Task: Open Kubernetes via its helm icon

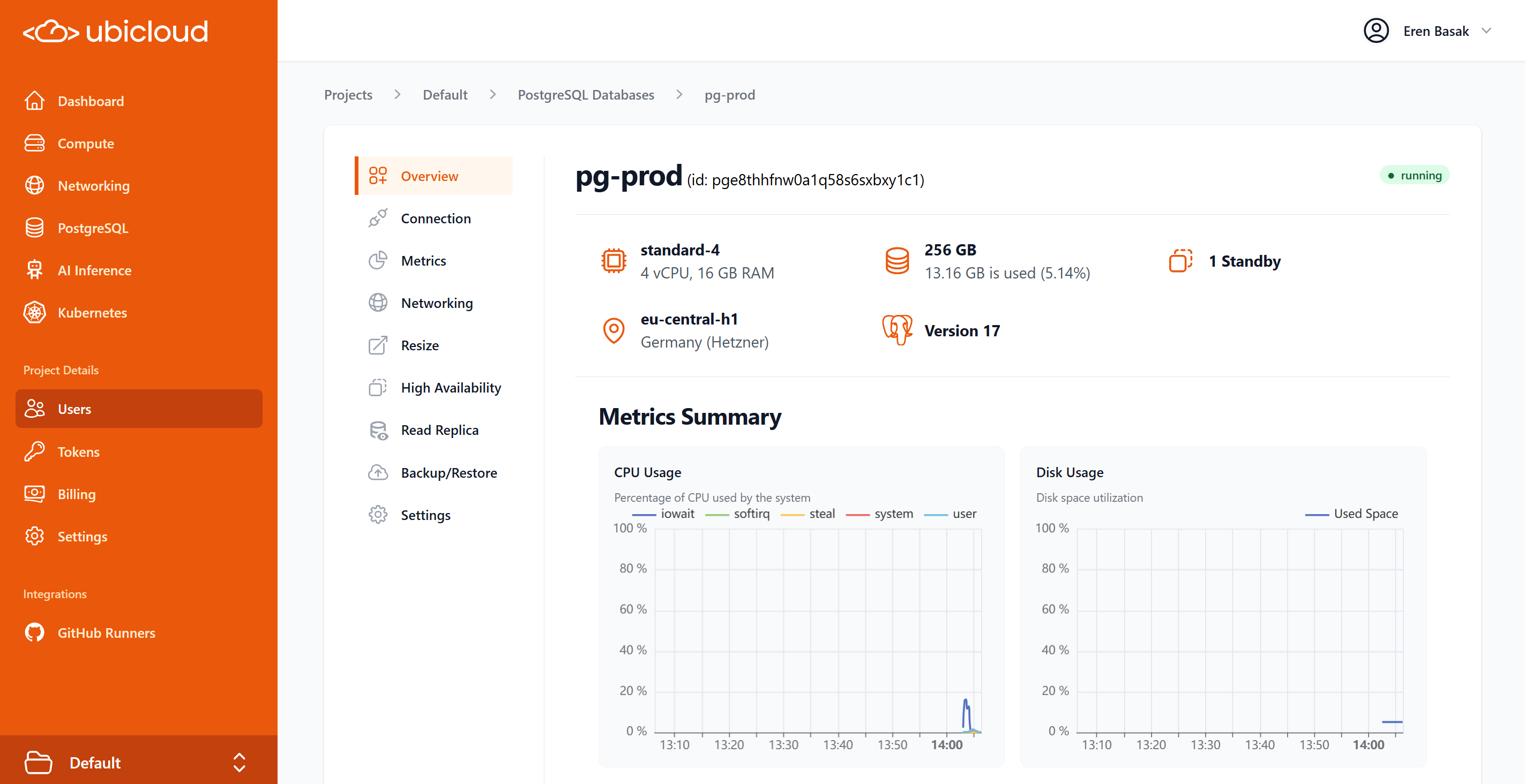Action: tap(34, 312)
